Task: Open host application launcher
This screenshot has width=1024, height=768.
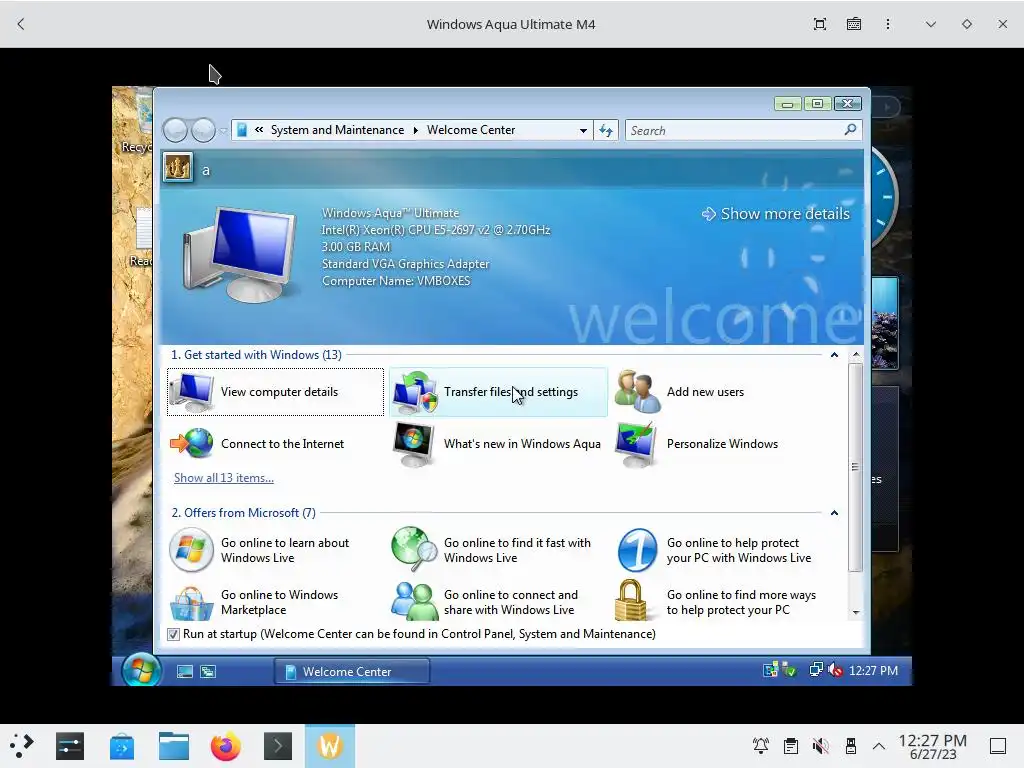Action: pyautogui.click(x=22, y=746)
